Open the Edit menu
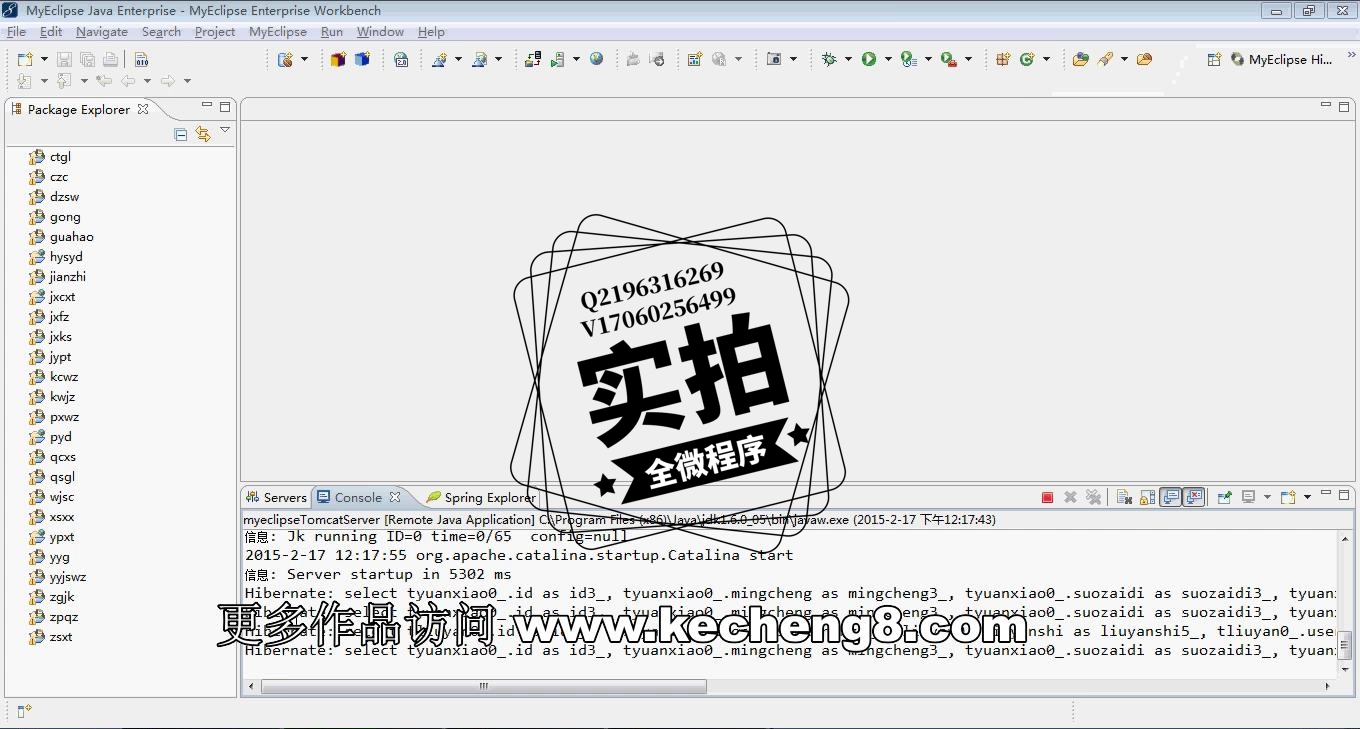Image resolution: width=1360 pixels, height=729 pixels. pos(51,32)
